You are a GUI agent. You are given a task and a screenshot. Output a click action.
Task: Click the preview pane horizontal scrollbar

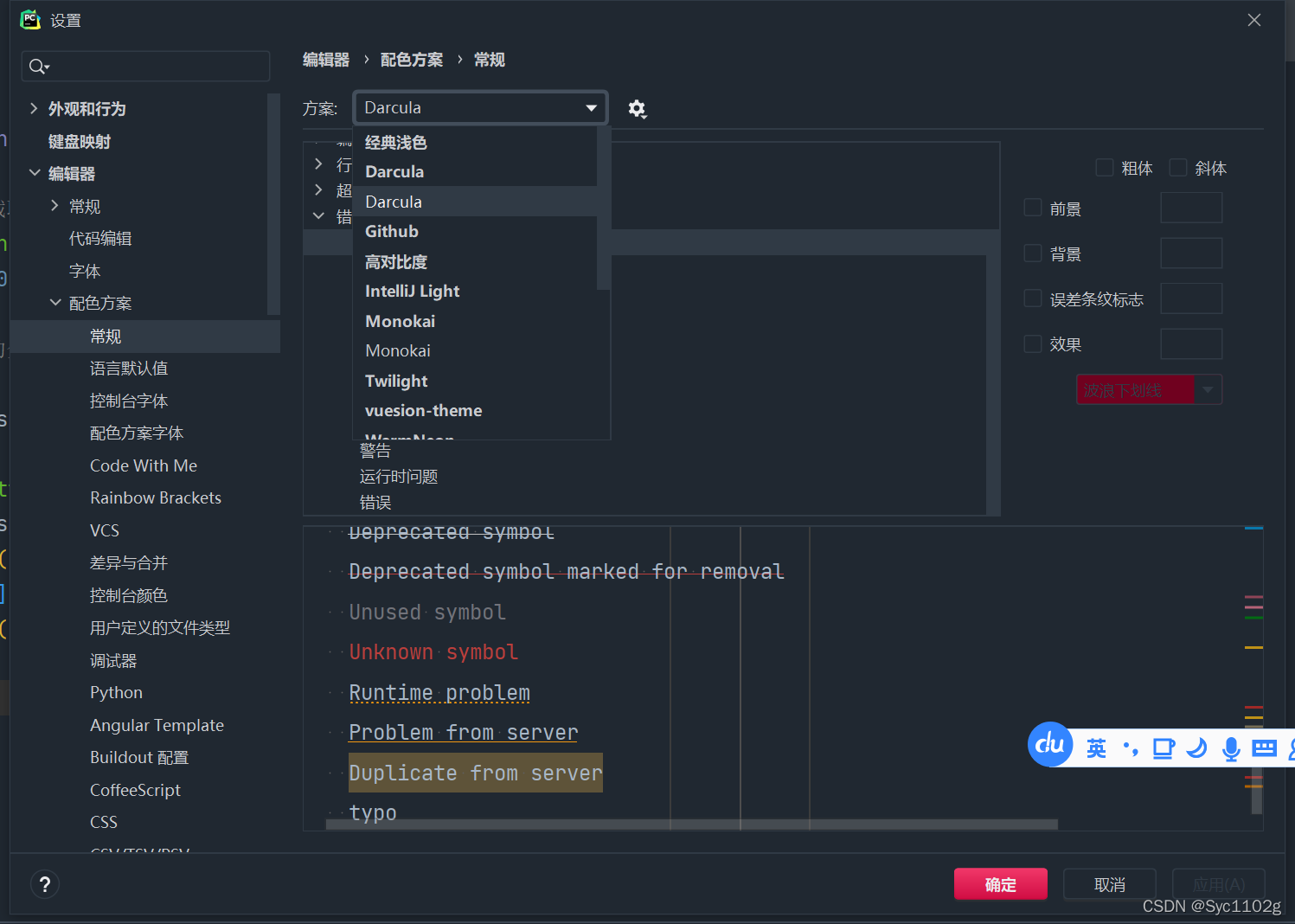(x=691, y=825)
